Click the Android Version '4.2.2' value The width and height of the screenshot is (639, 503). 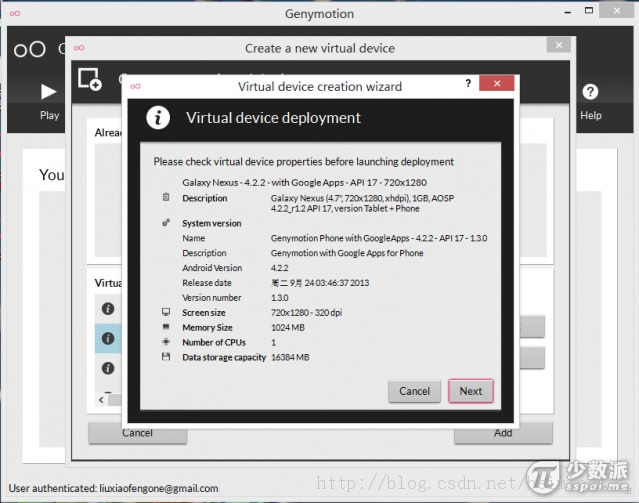pyautogui.click(x=280, y=268)
